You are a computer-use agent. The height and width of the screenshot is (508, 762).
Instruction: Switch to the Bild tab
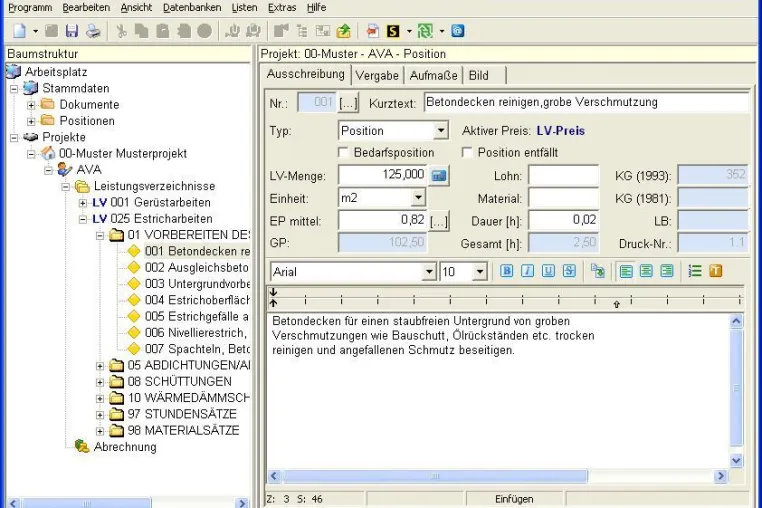pyautogui.click(x=479, y=76)
